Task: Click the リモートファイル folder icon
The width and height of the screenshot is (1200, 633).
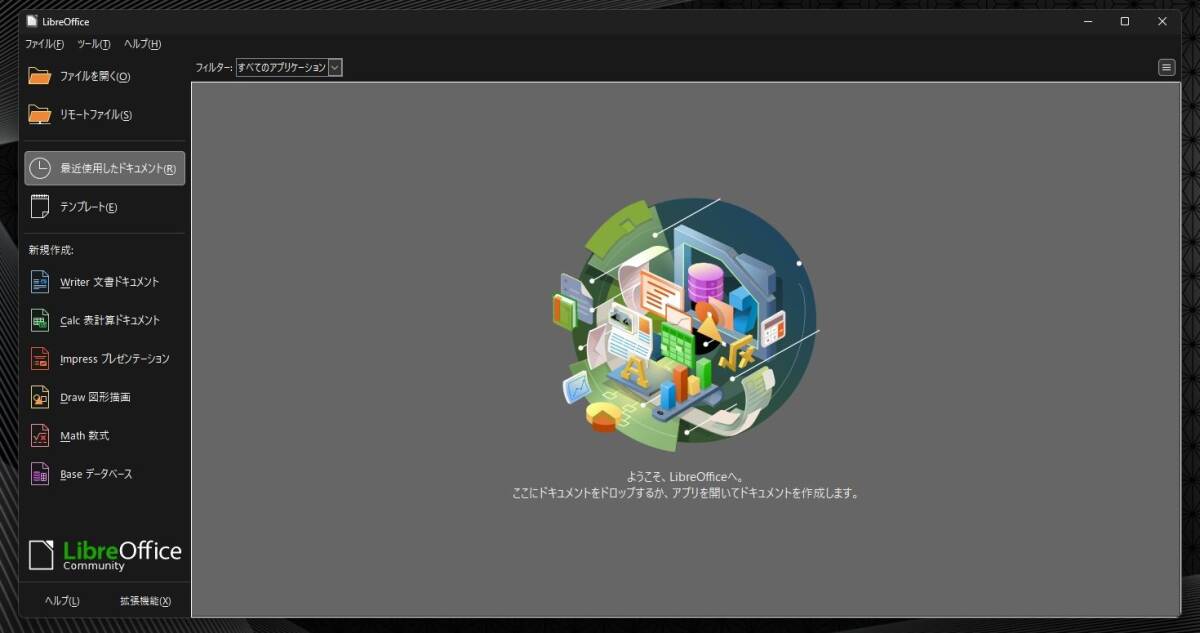Action: click(39, 114)
